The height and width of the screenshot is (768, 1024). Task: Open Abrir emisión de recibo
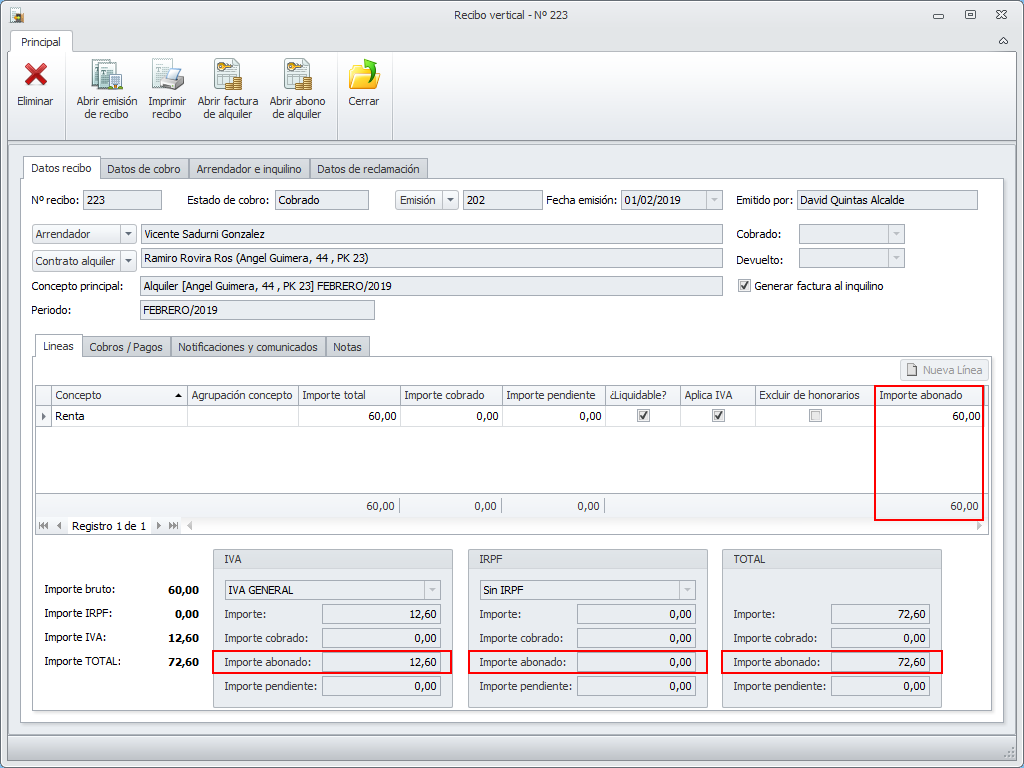tap(107, 75)
